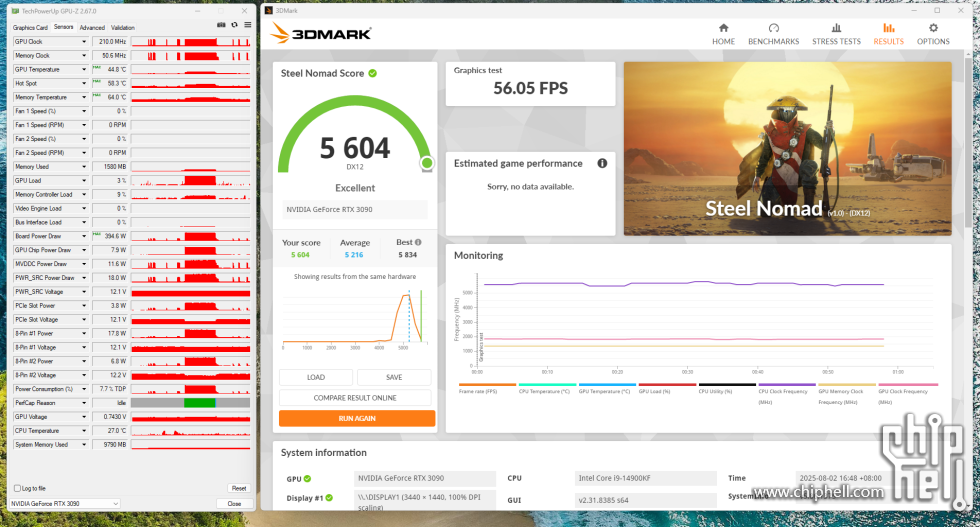Toggle GPU Memory Clock Frequency legend
The height and width of the screenshot is (527, 980).
point(847,394)
